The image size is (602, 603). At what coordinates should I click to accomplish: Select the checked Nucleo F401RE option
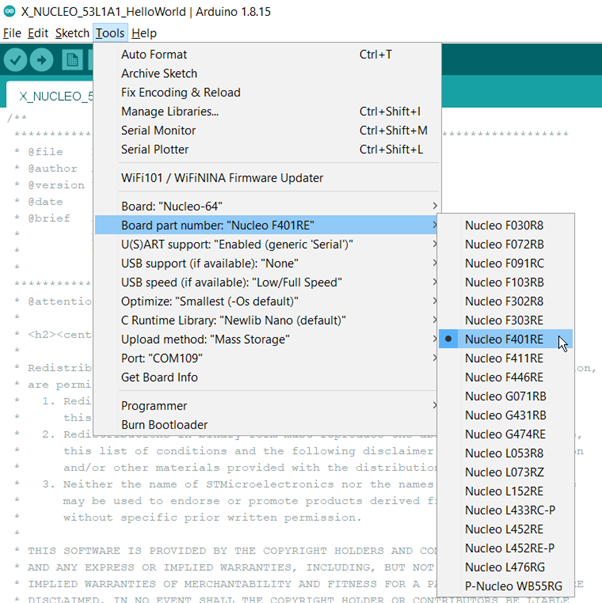(505, 339)
